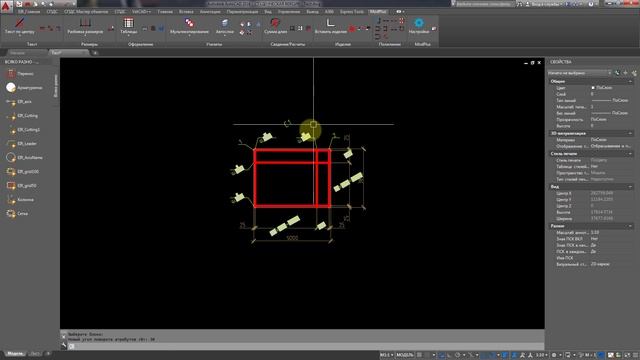This screenshot has height=360, width=640.
Task: Toggle grid display in status bar
Action: pyautogui.click(x=419, y=355)
